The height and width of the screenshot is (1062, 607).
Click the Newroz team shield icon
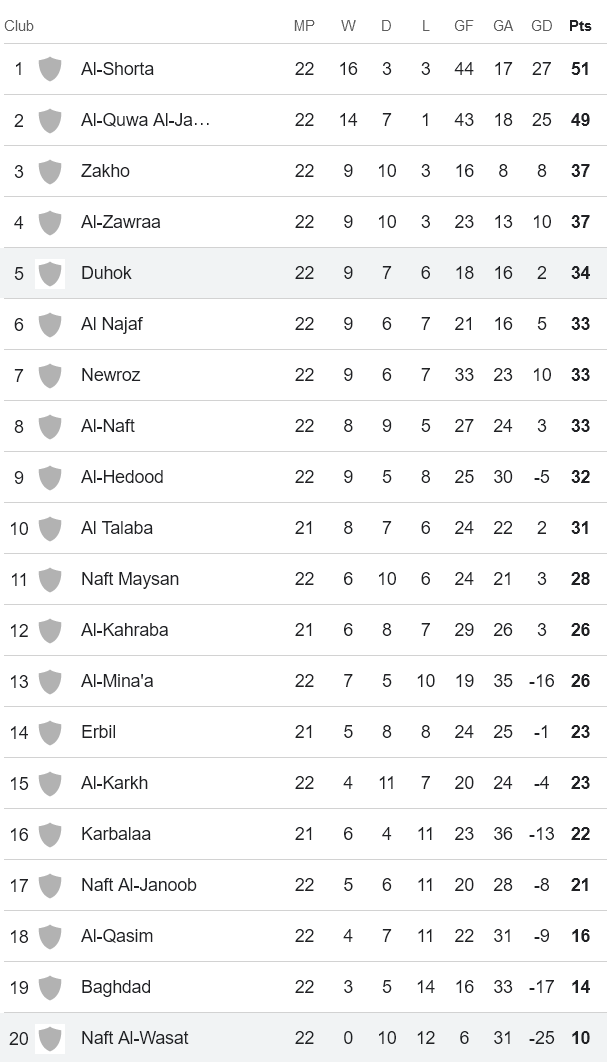click(x=50, y=375)
